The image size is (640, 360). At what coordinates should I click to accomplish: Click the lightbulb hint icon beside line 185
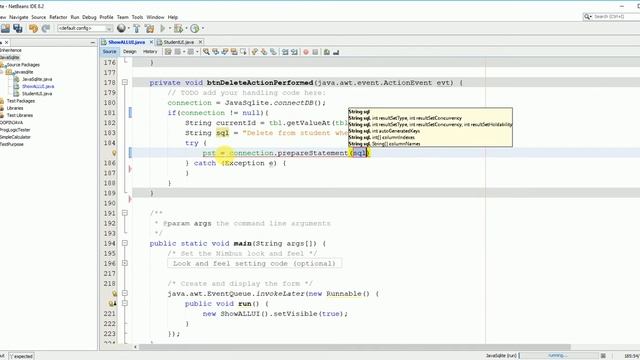pos(114,153)
